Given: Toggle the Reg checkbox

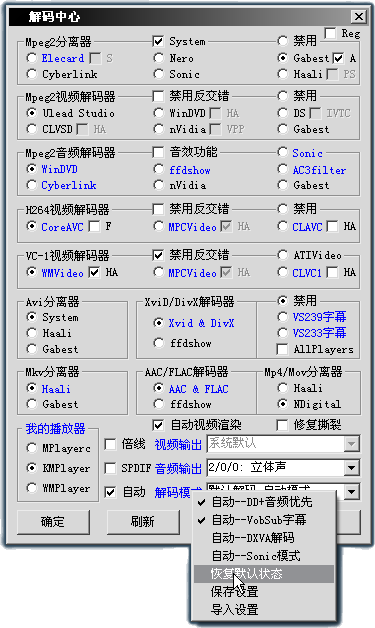Looking at the screenshot, I should coord(330,33).
